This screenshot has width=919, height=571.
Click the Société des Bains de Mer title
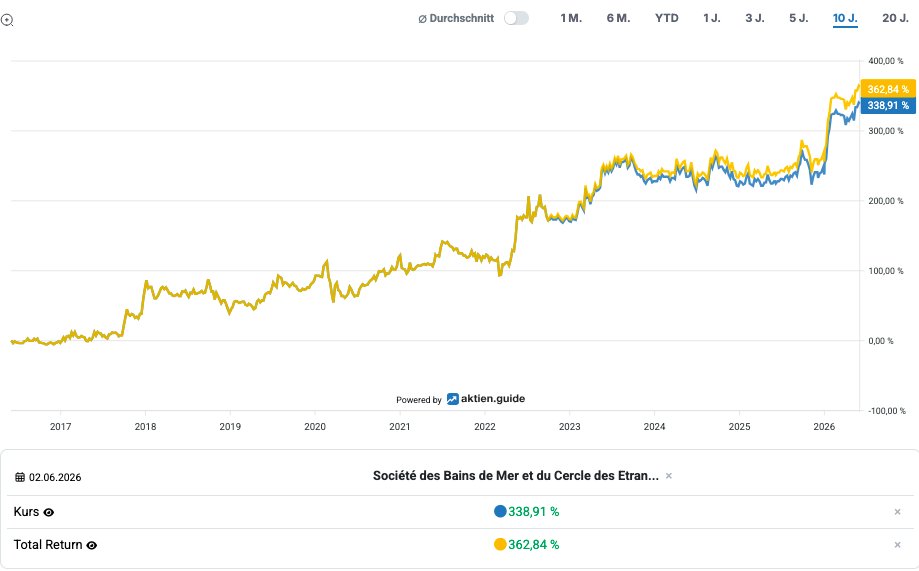coord(516,475)
